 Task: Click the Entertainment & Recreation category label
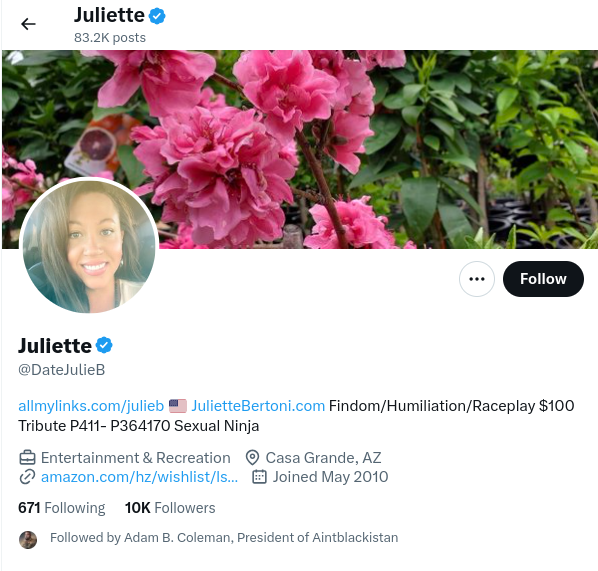pyautogui.click(x=135, y=457)
